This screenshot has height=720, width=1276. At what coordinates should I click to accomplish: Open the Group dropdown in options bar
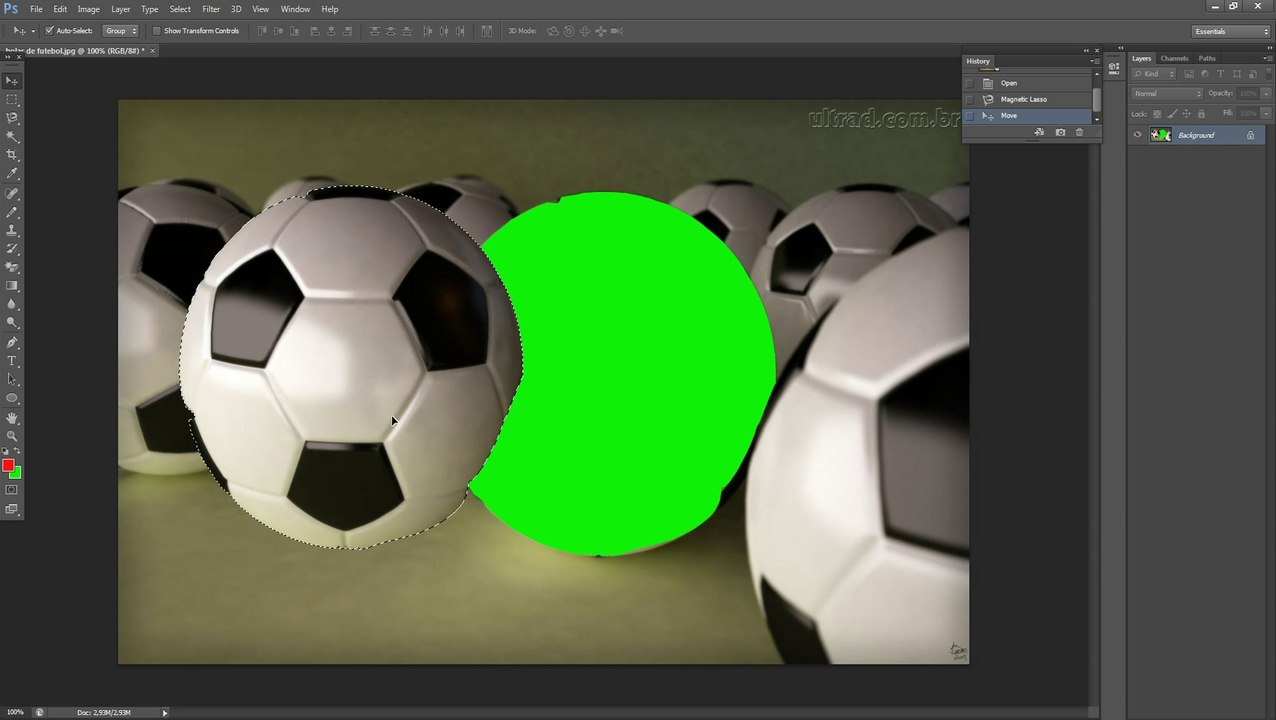pos(121,31)
